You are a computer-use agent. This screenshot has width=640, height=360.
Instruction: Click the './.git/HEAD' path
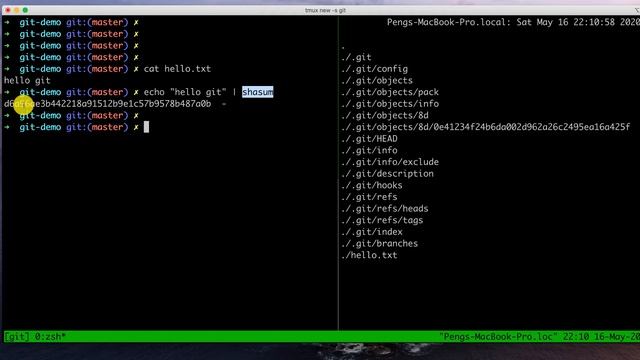coord(369,139)
